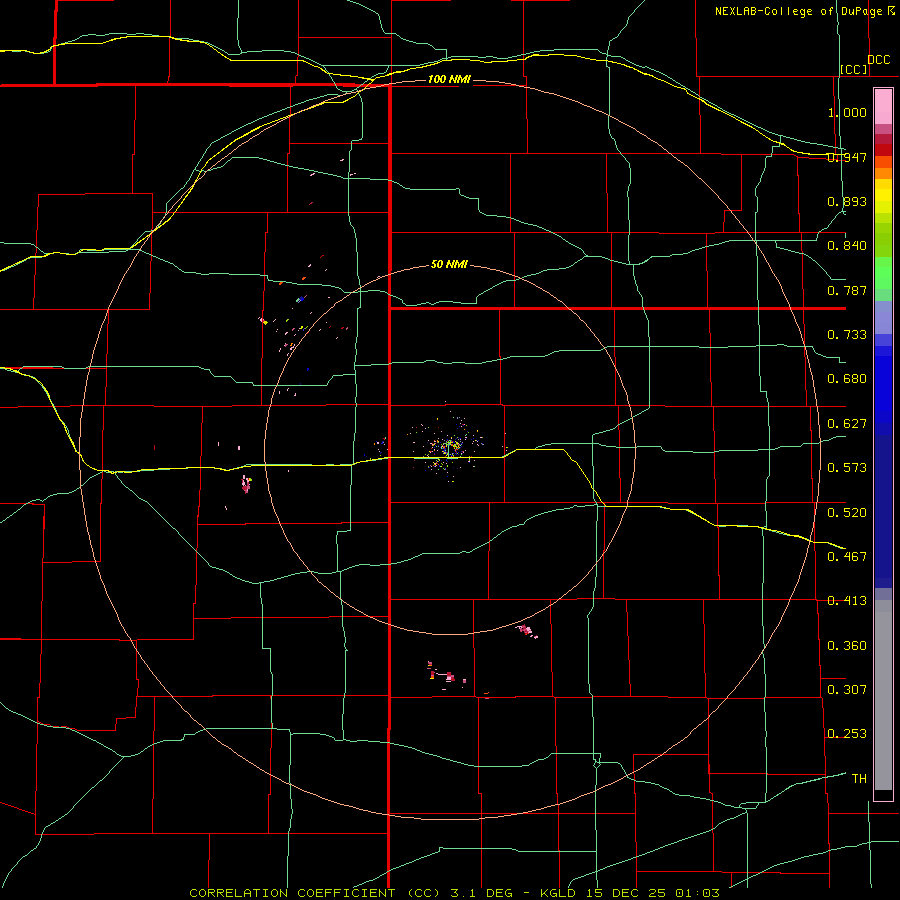Click the 0.787 scale value
Viewport: 900px width, 900px height.
(847, 290)
